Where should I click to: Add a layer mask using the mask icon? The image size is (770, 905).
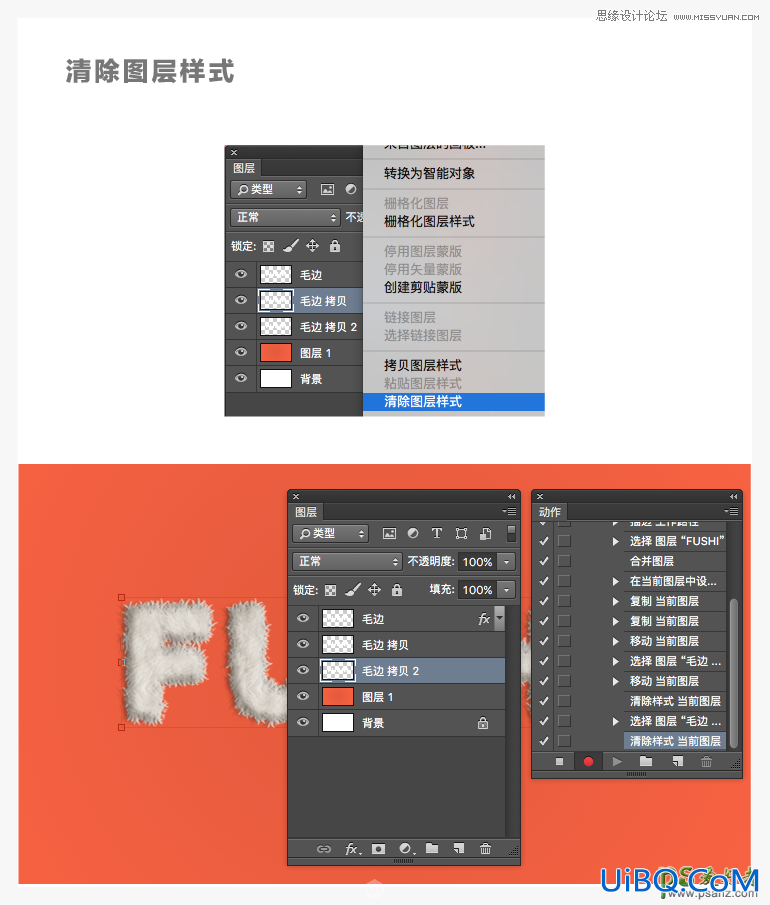click(379, 848)
